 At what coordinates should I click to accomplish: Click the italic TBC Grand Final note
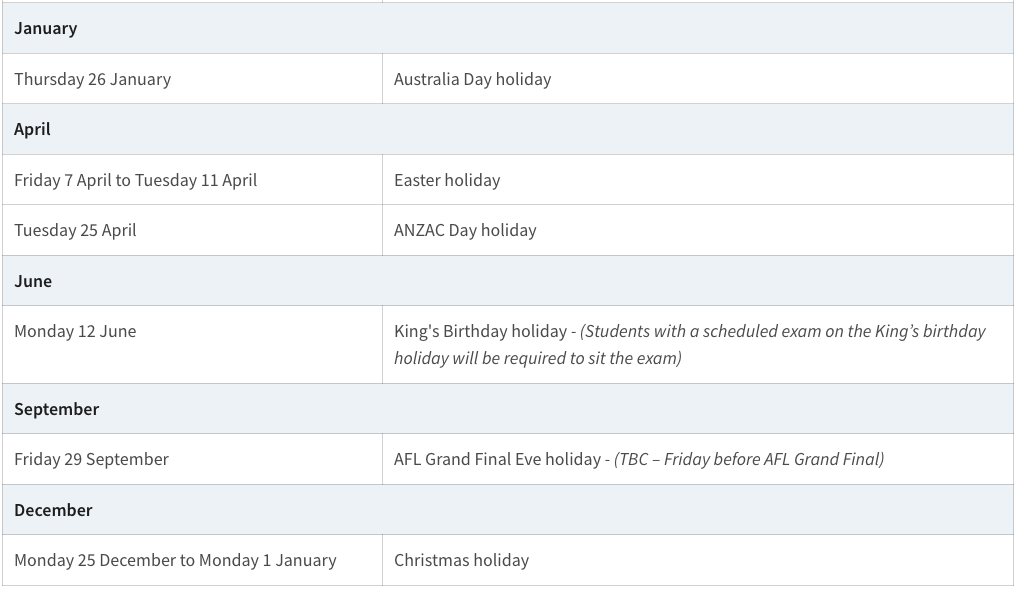(749, 459)
